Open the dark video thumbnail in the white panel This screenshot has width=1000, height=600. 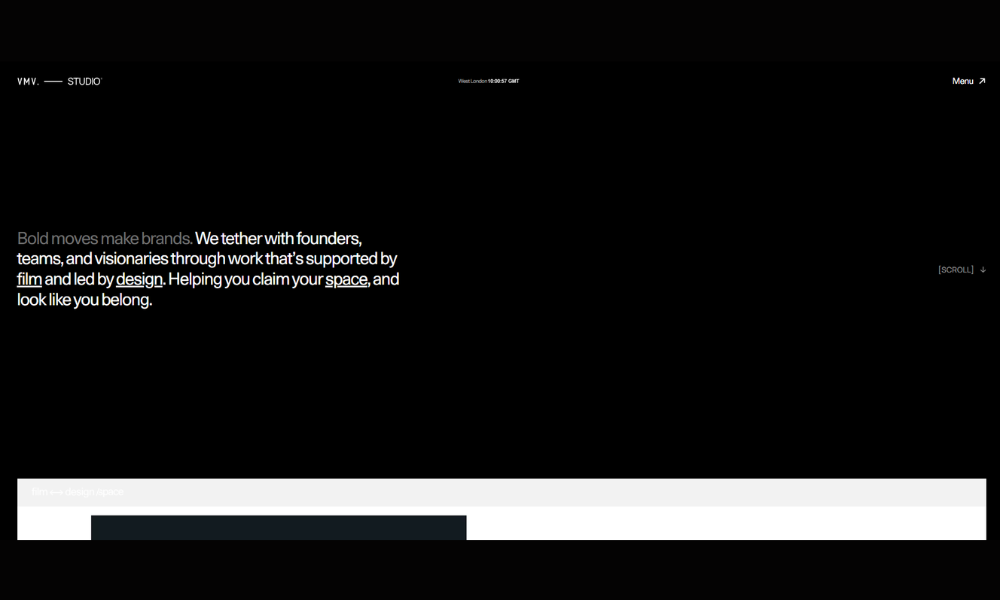point(278,527)
